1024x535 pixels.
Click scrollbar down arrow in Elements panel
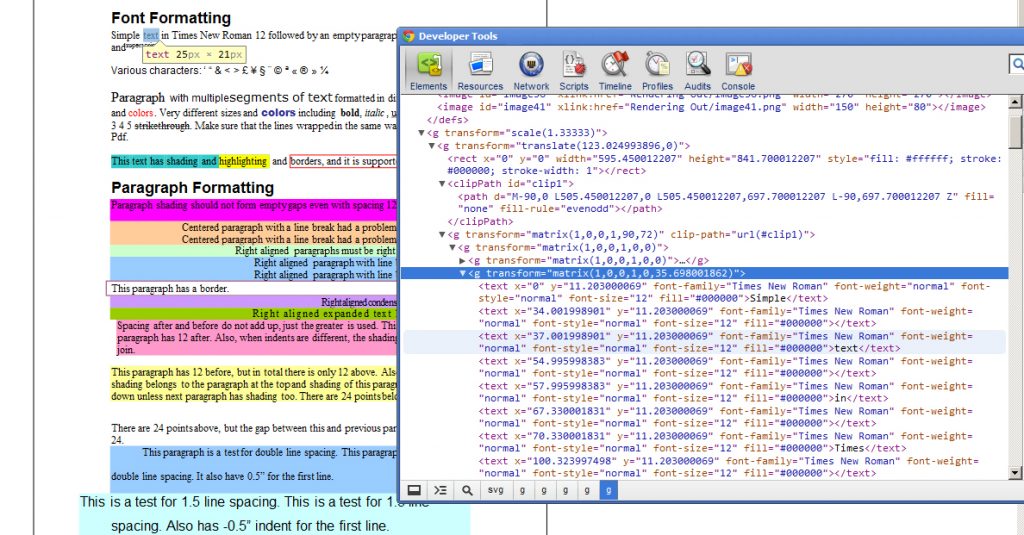pos(1015,473)
